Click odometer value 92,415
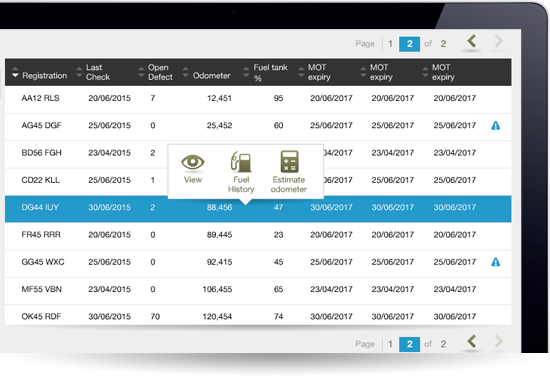550x380 pixels. point(219,262)
